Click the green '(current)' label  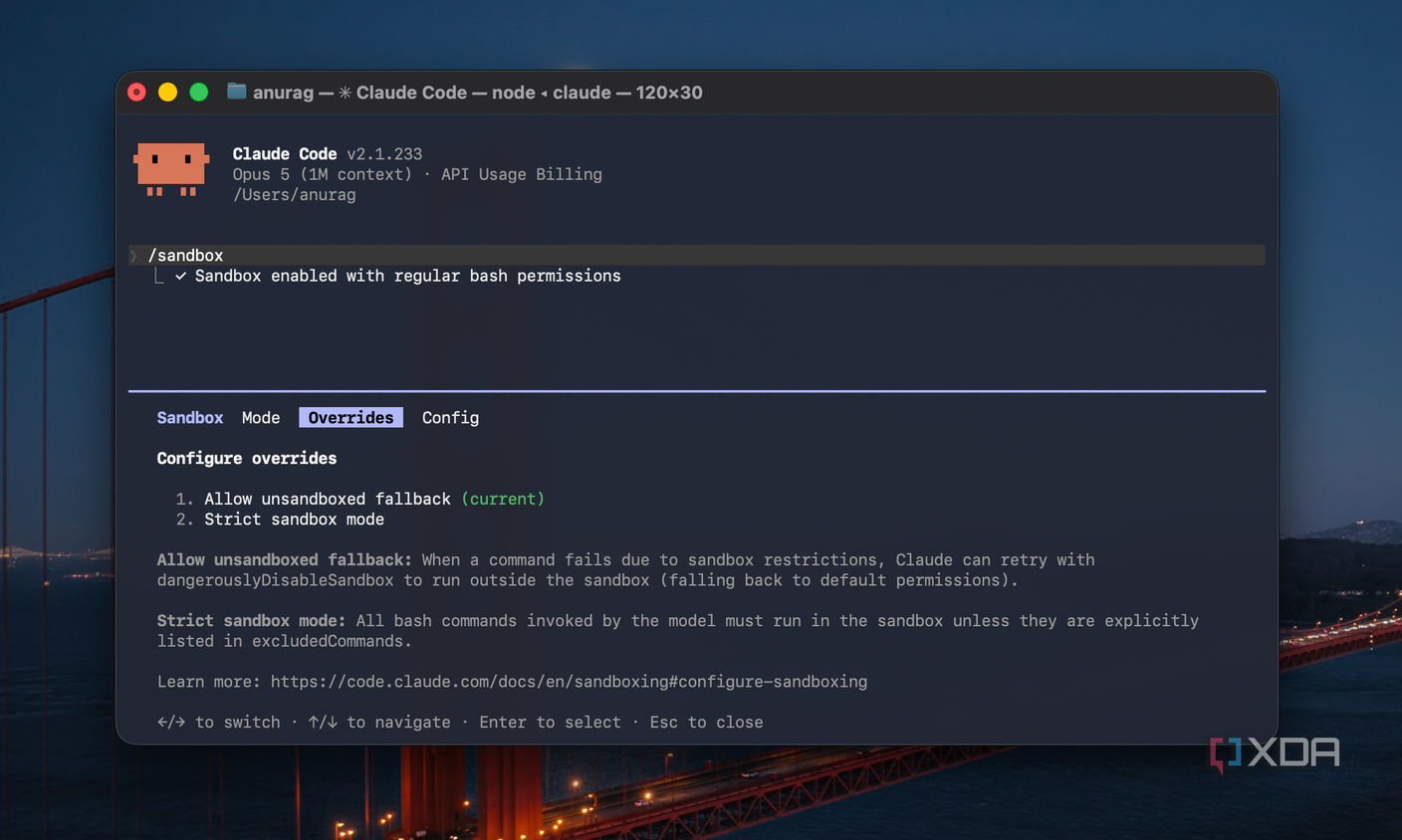click(503, 499)
